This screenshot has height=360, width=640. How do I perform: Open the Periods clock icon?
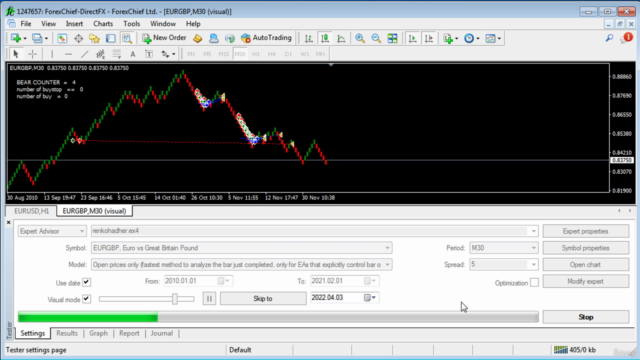coord(469,38)
